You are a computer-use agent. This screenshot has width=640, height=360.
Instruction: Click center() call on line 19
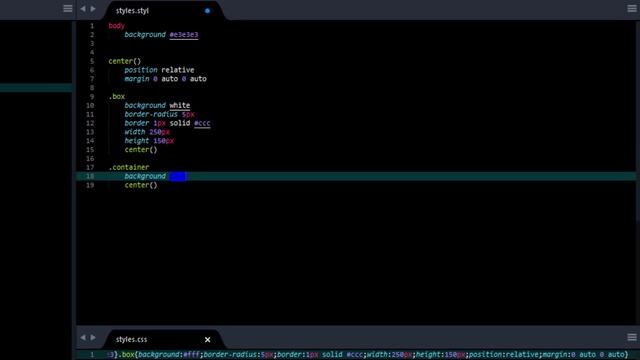[x=141, y=185]
